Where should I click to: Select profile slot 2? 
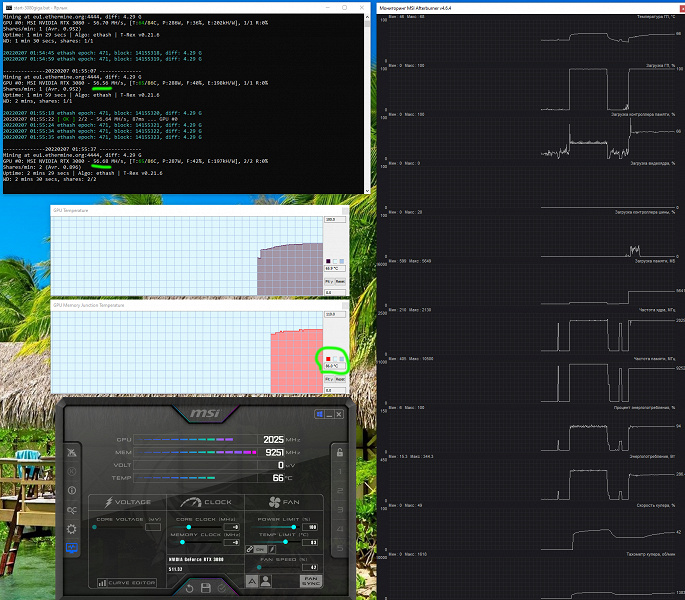339,490
